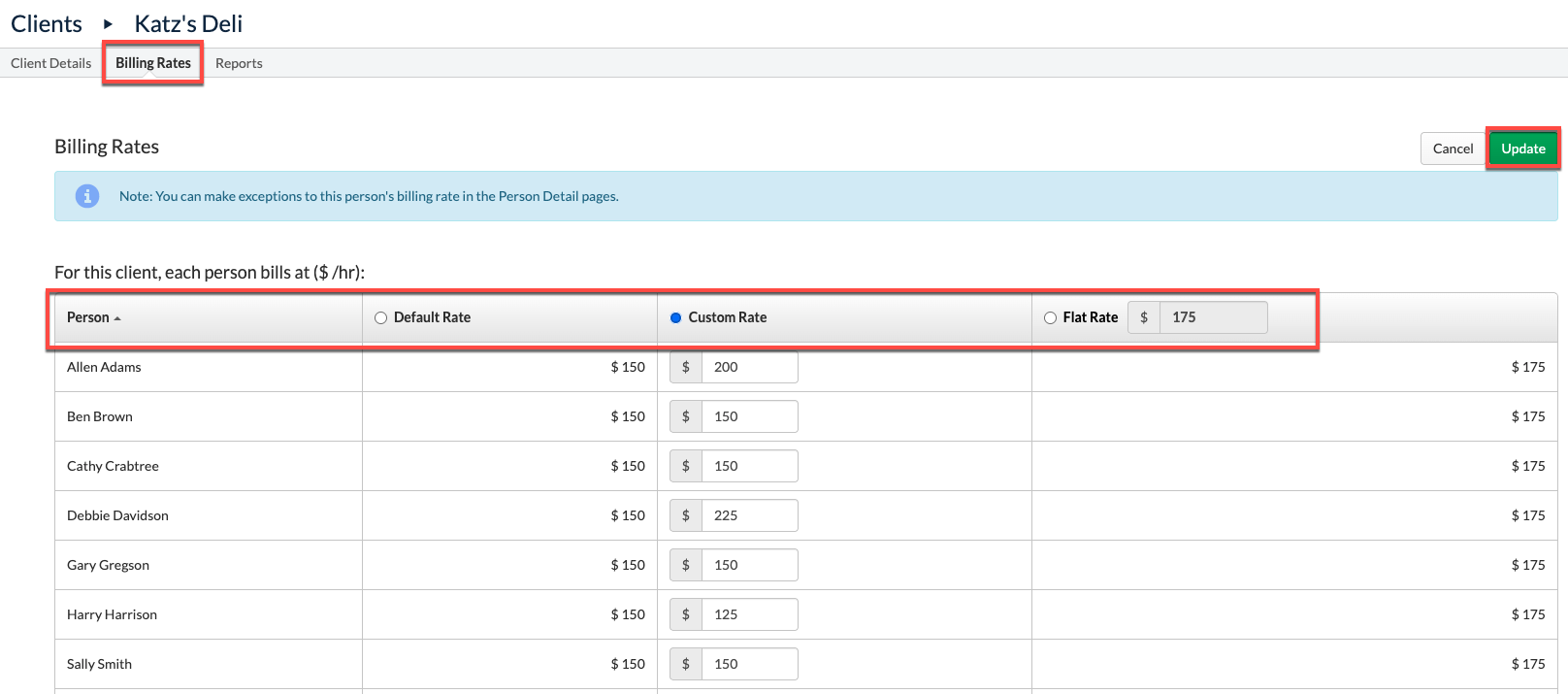Edit Harry Harrison custom rate field
Viewport: 1568px width, 694px height.
click(x=749, y=614)
